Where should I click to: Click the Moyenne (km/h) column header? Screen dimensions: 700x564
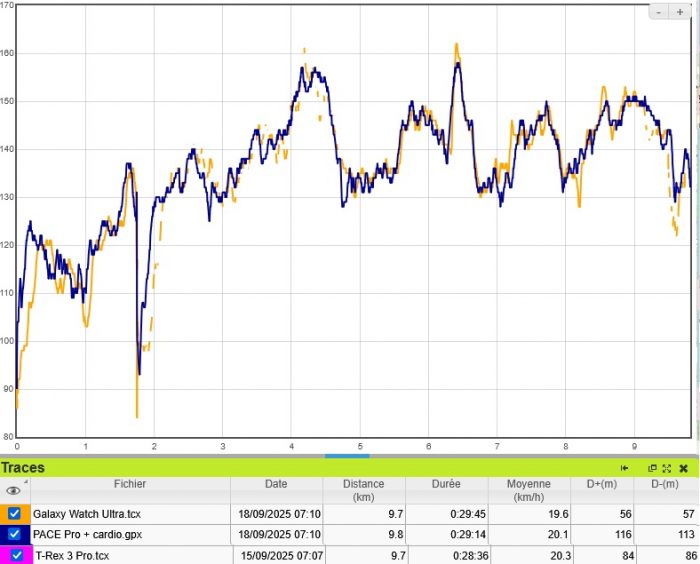point(531,490)
